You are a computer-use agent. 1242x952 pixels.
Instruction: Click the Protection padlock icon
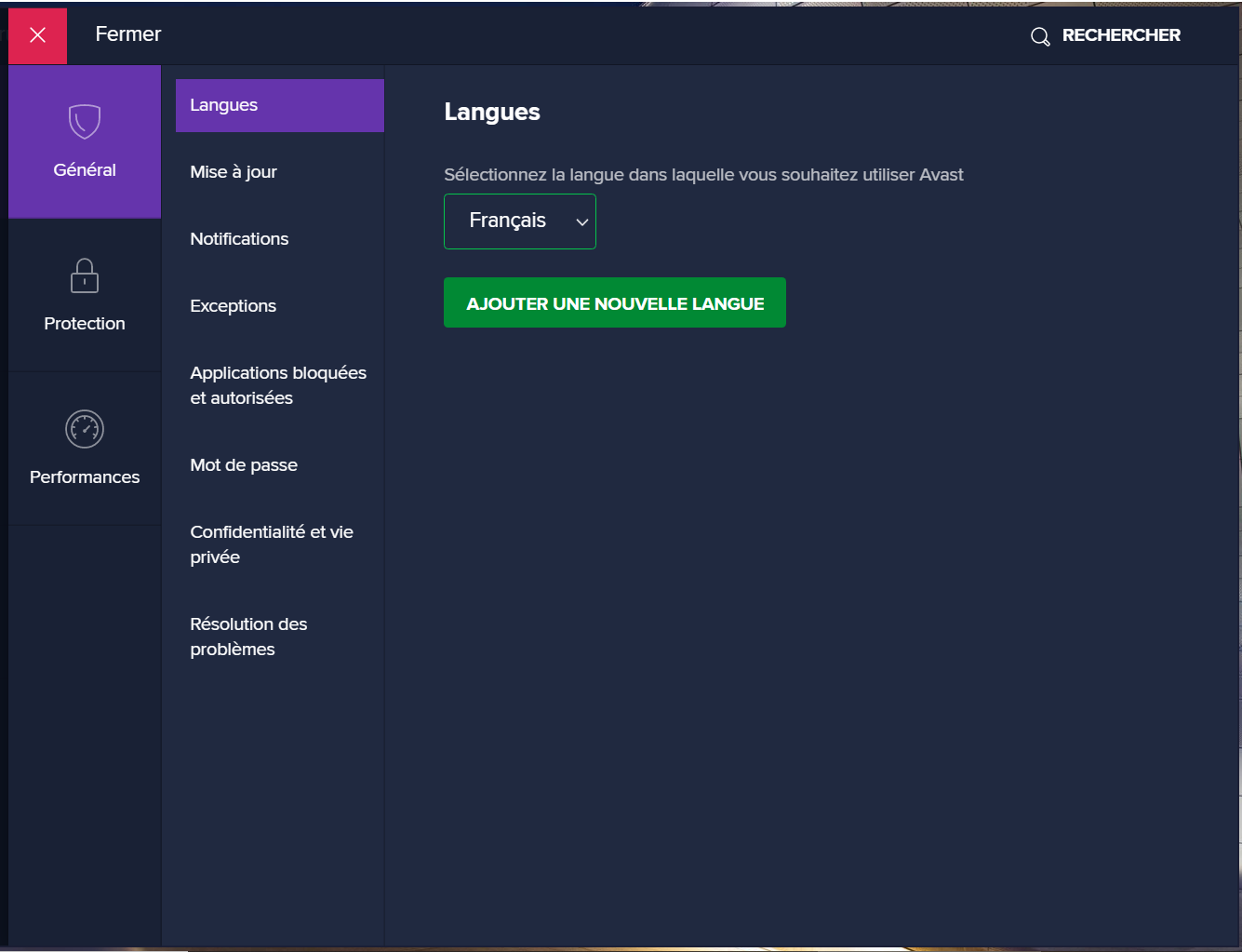click(x=85, y=275)
